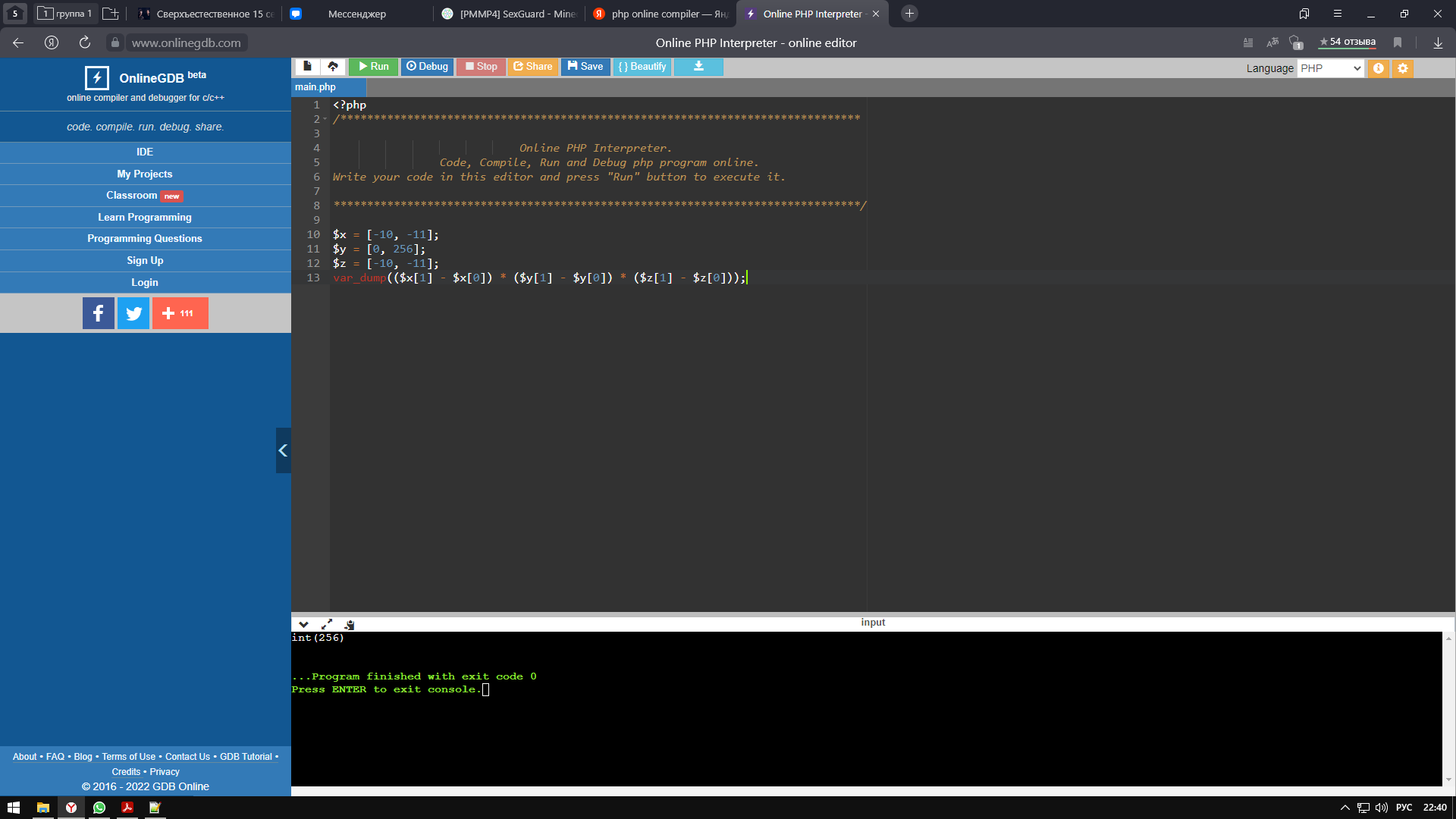Click the Facebook share icon
Screen dimensions: 1456x819
coord(99,313)
